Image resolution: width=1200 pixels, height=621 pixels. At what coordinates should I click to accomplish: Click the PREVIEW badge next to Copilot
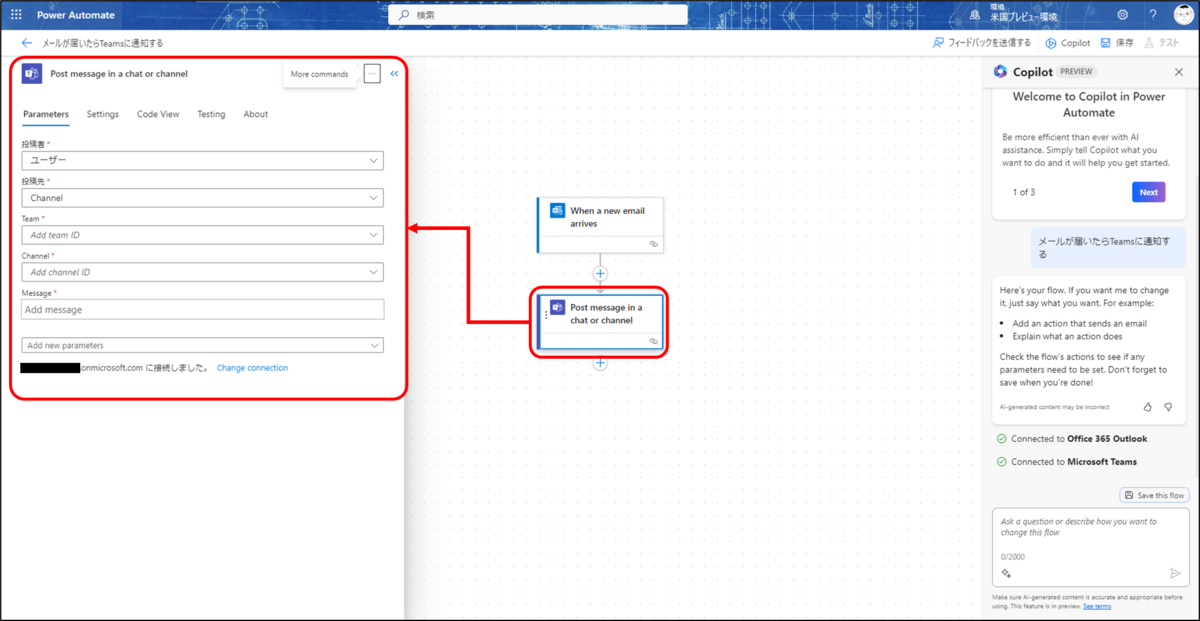[1077, 72]
